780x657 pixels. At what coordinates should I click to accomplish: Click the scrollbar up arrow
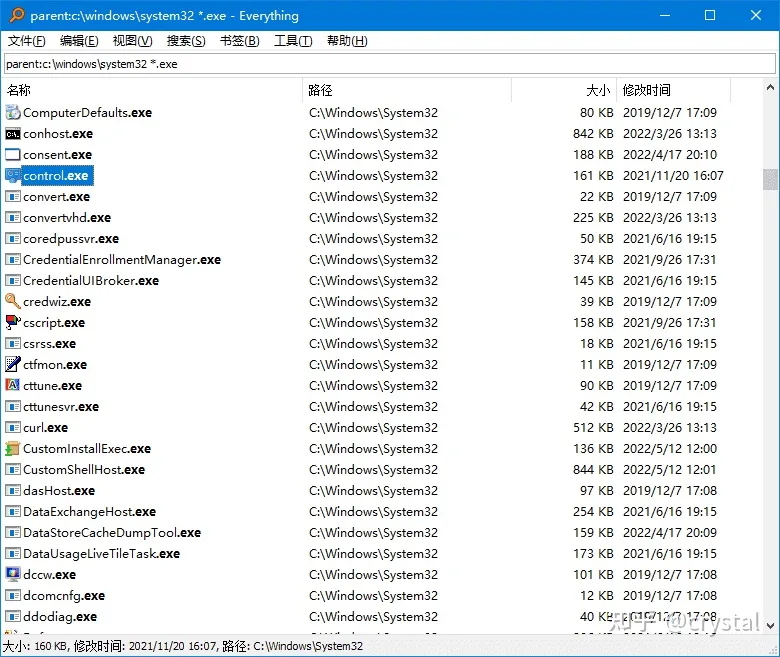pos(770,88)
